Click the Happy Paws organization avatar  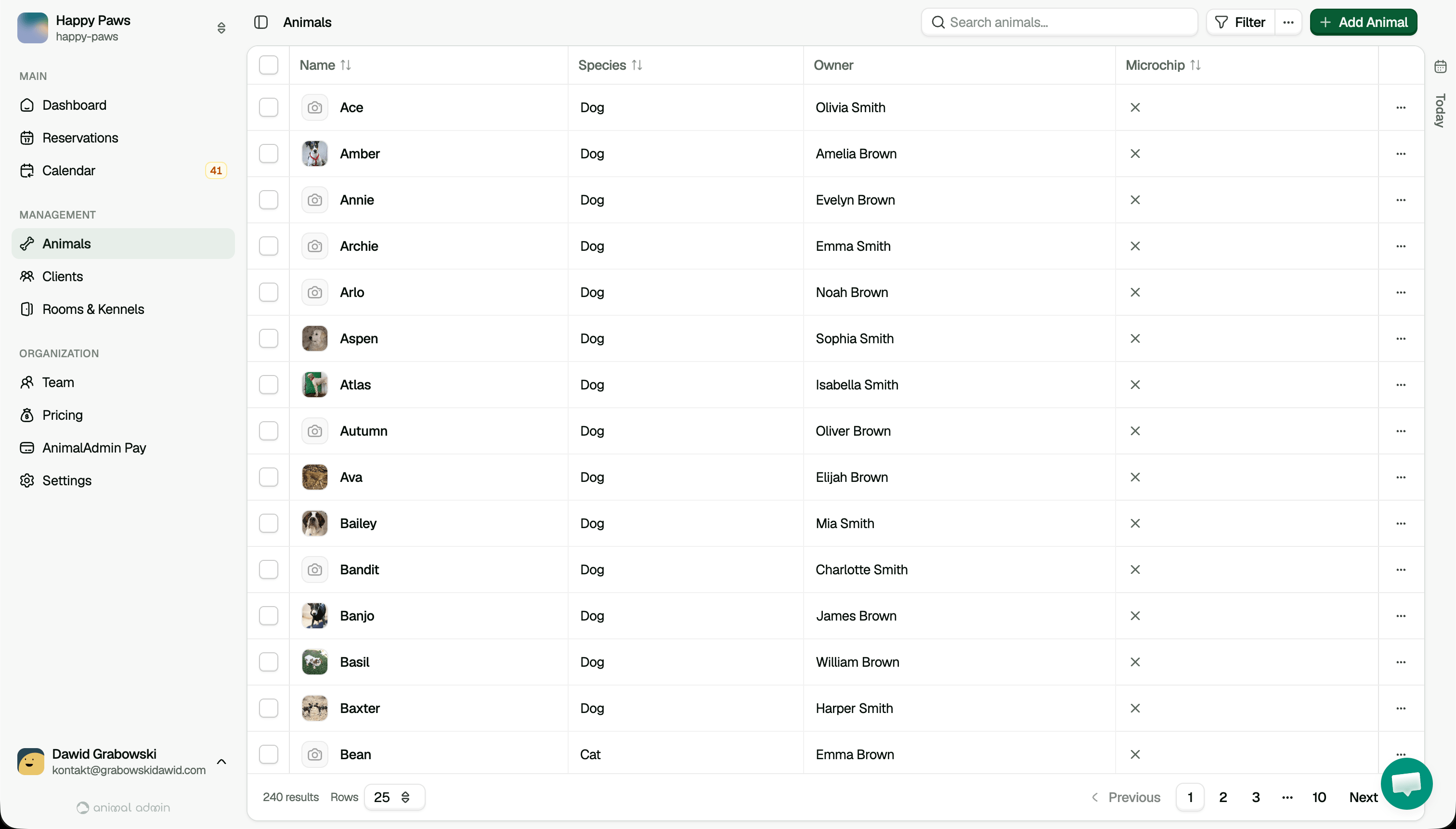tap(32, 28)
